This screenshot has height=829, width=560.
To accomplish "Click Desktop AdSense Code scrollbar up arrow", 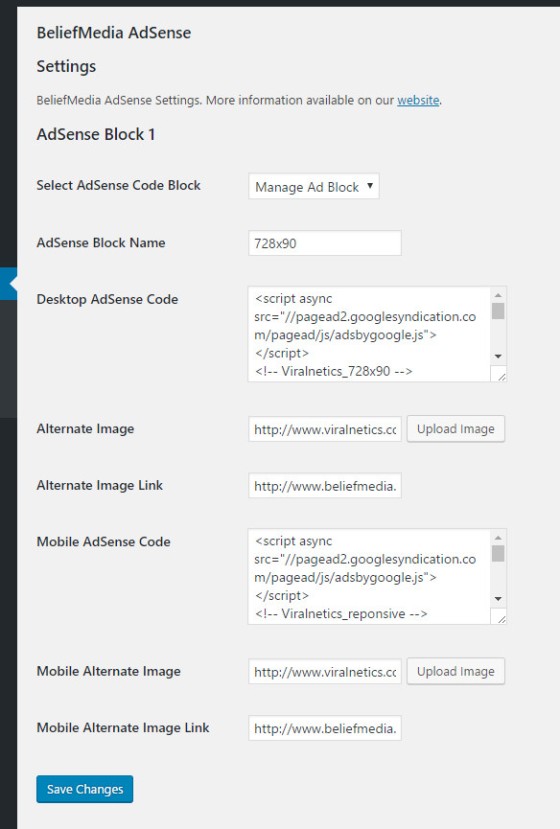I will (498, 295).
